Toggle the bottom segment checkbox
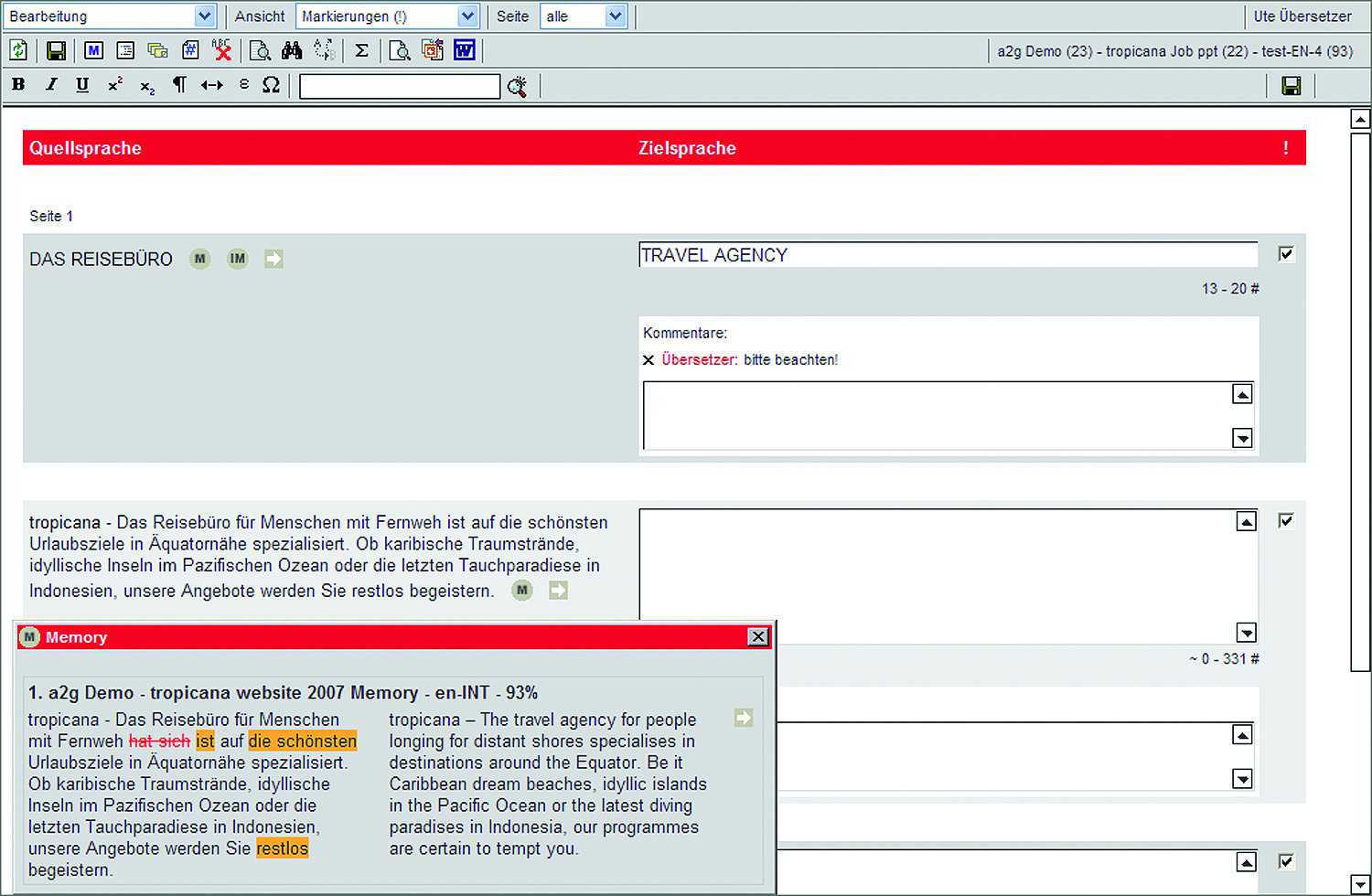This screenshot has width=1372, height=896. (x=1286, y=861)
